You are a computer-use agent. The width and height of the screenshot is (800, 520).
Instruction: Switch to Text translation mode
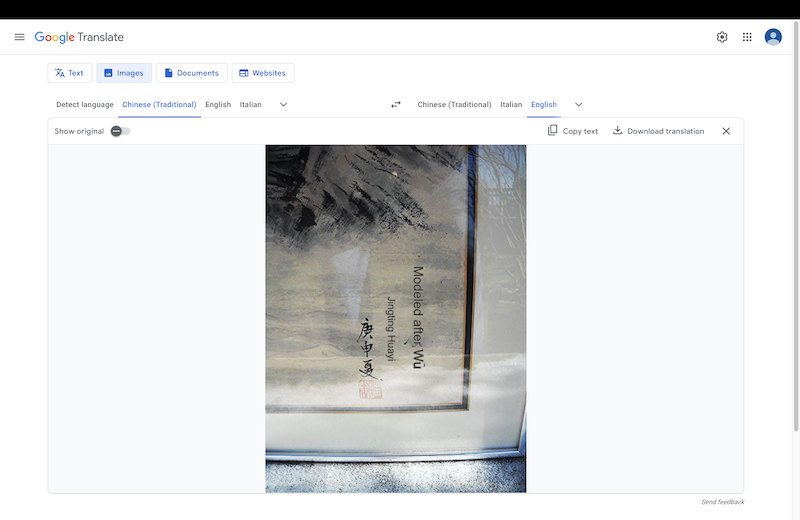click(x=69, y=73)
